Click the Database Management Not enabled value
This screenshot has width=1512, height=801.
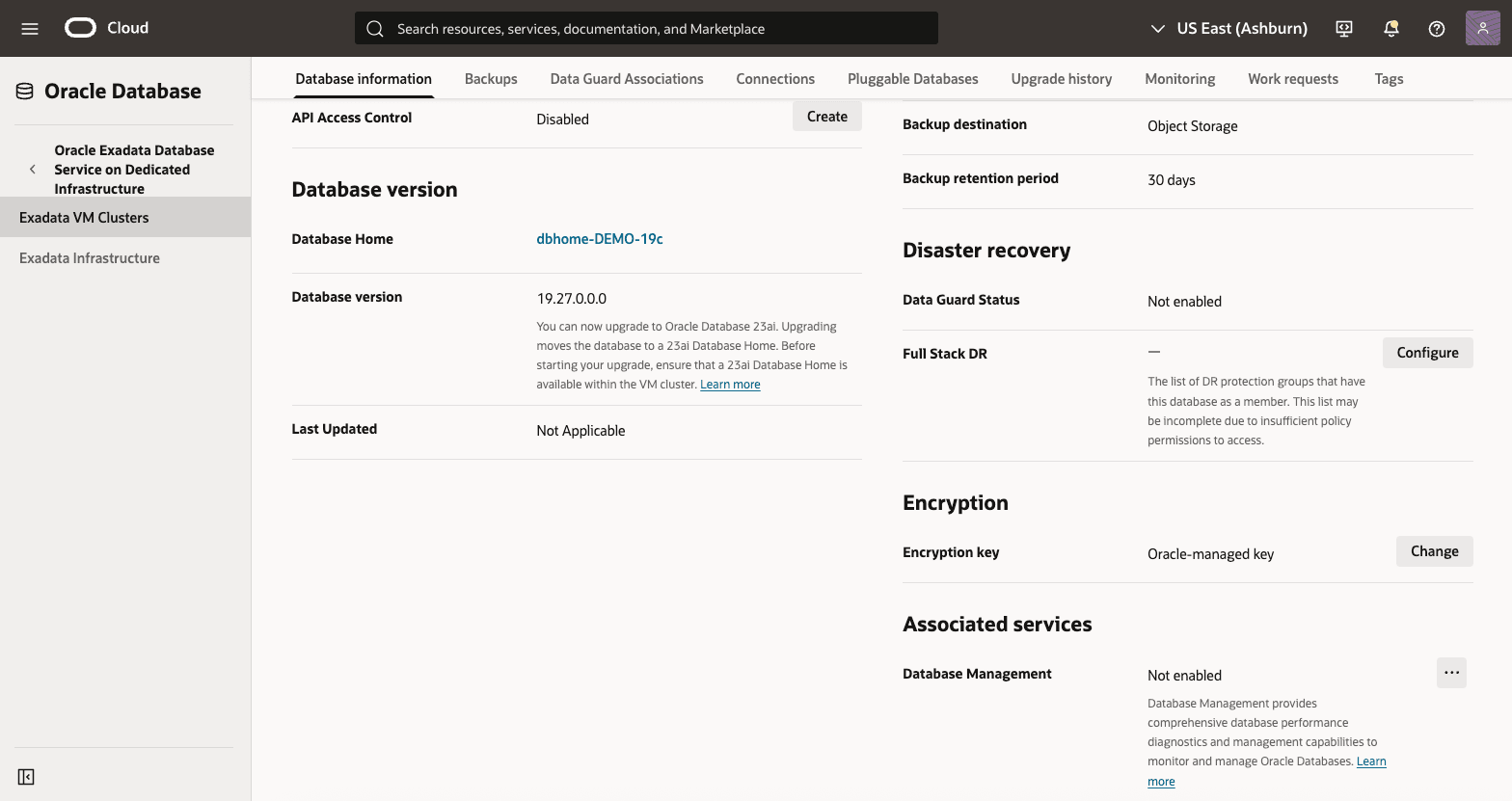1184,676
